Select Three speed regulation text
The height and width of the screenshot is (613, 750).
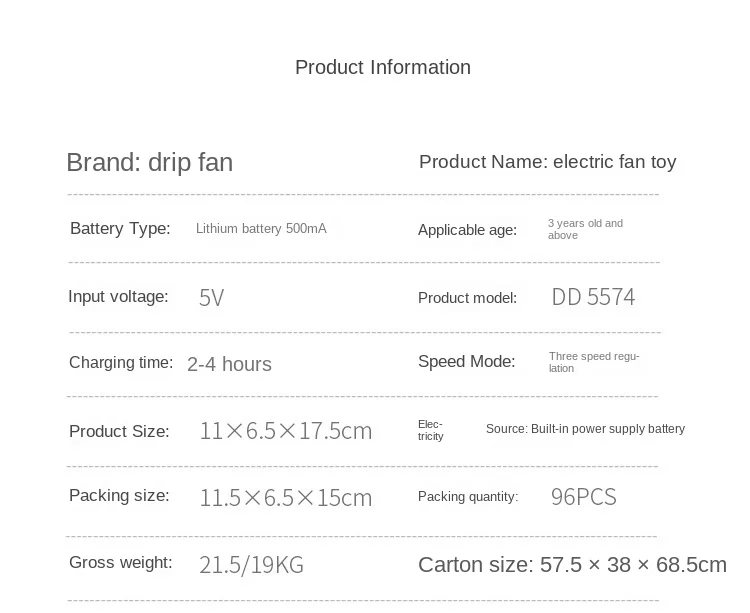[x=594, y=362]
